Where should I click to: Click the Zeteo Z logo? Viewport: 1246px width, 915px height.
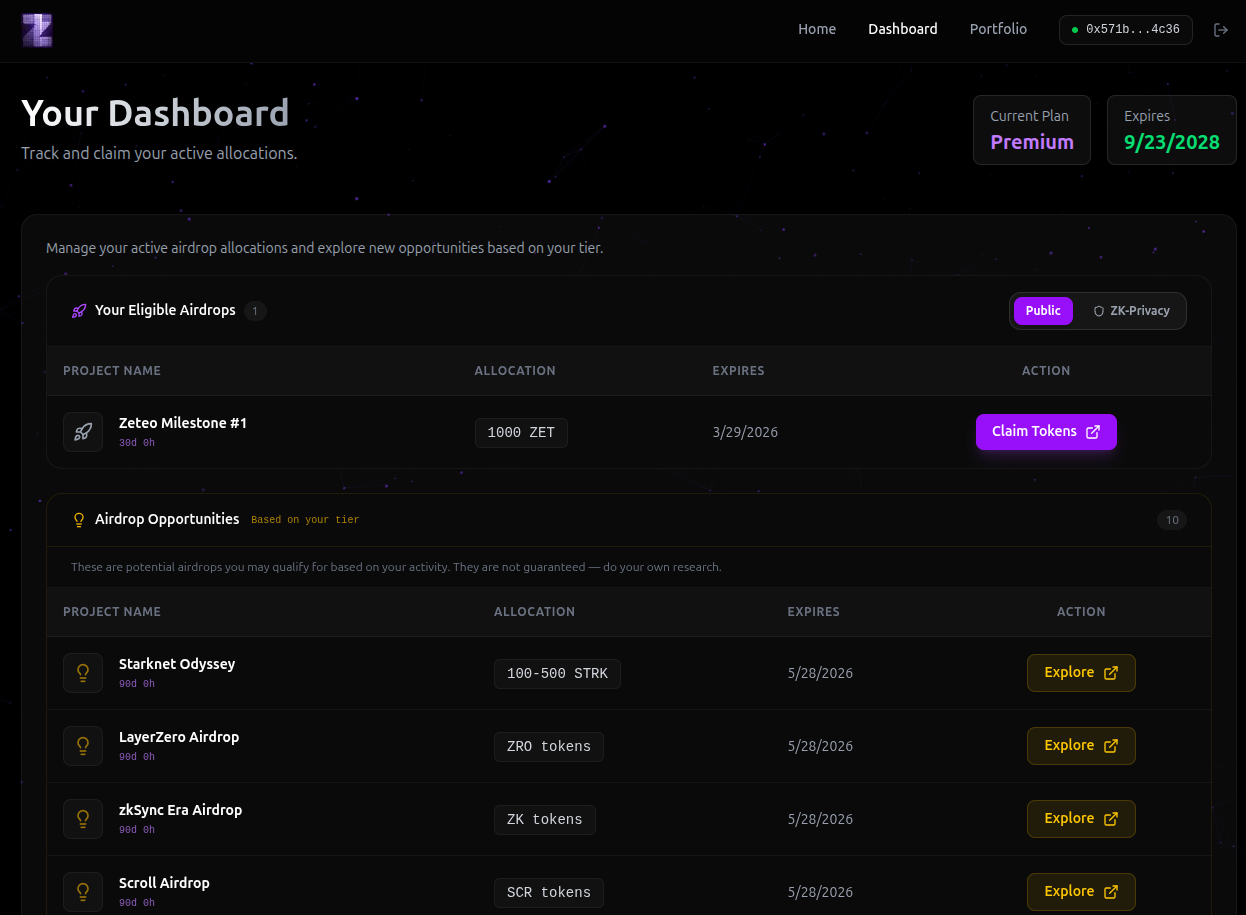[x=37, y=30]
